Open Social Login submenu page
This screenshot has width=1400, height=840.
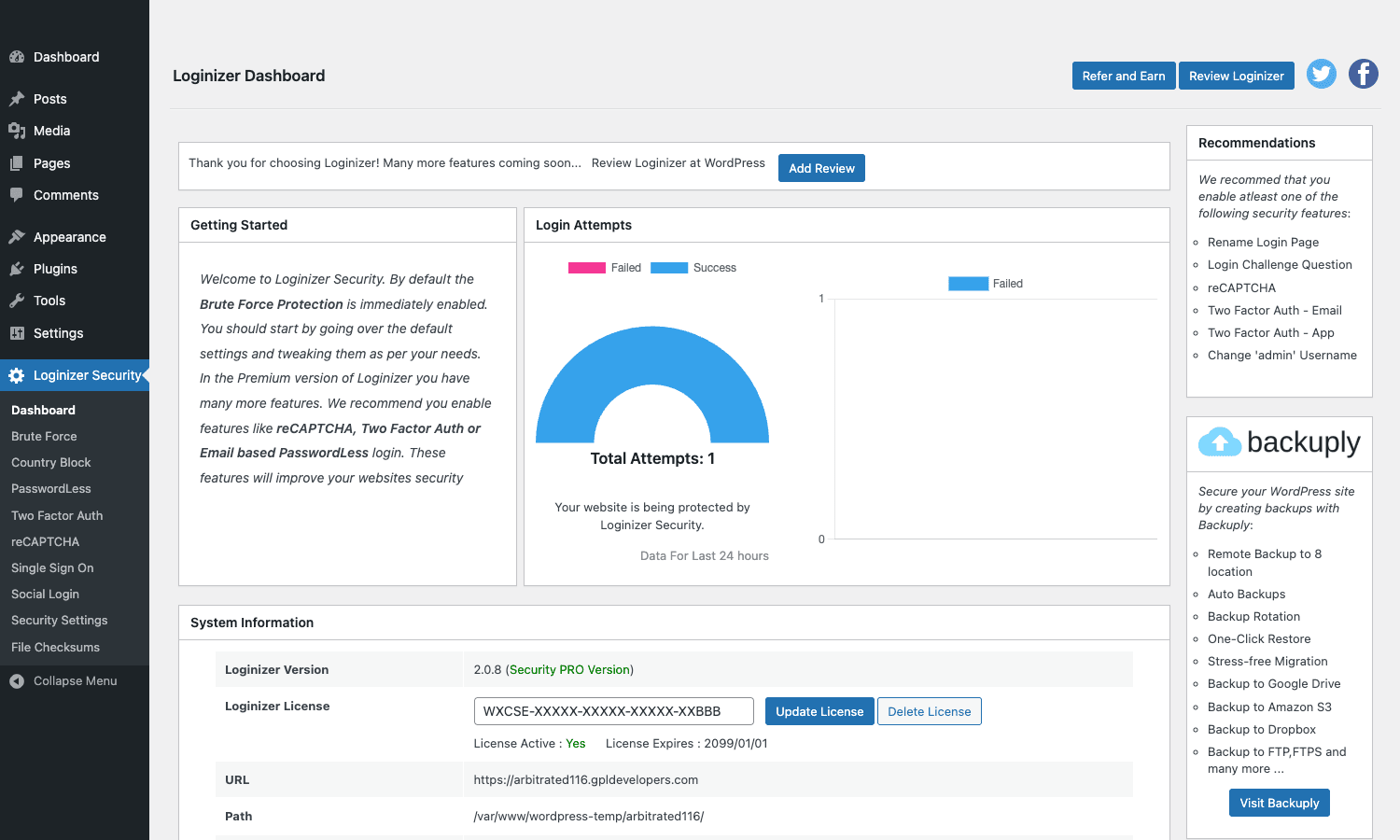pos(45,594)
